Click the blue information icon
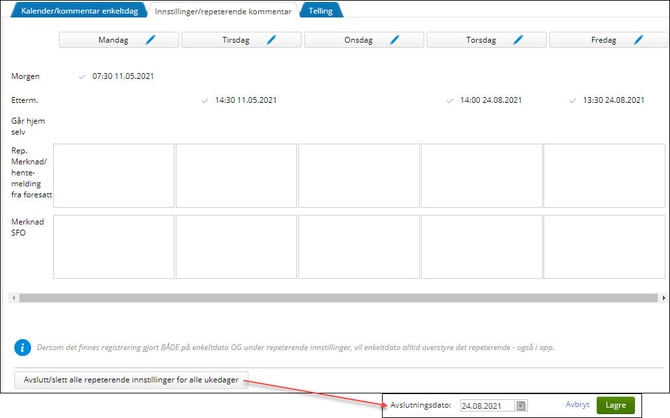670x418 pixels. 21,348
